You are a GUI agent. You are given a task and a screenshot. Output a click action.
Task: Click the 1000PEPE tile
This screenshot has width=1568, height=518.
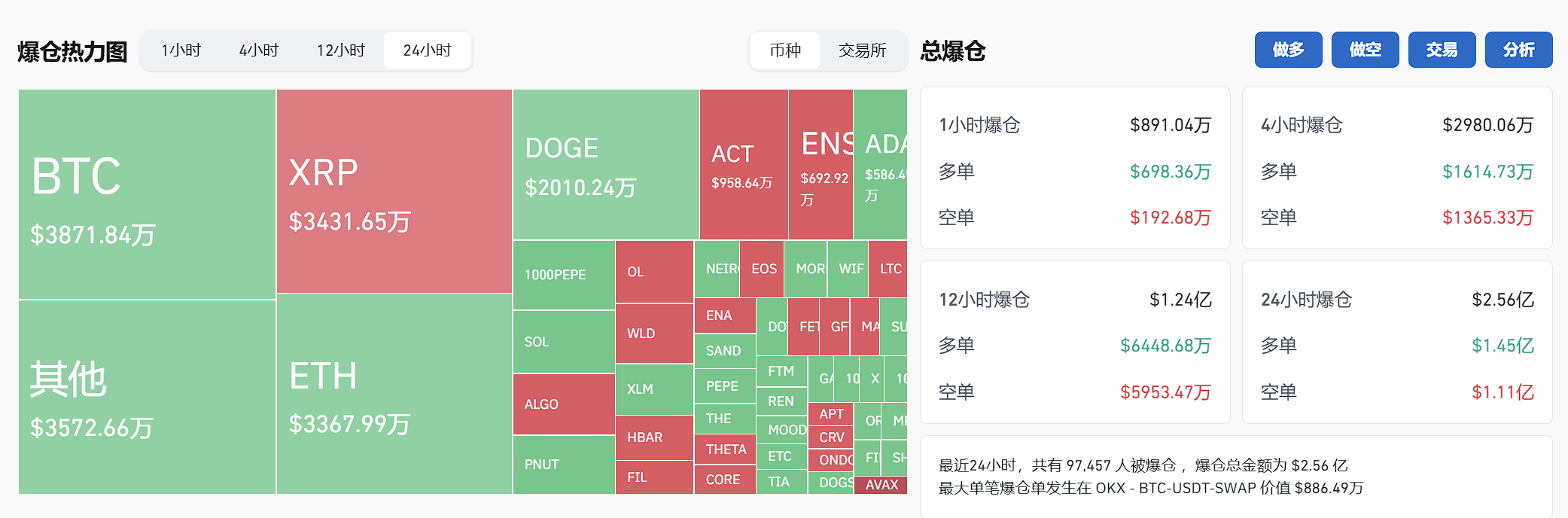(x=564, y=275)
